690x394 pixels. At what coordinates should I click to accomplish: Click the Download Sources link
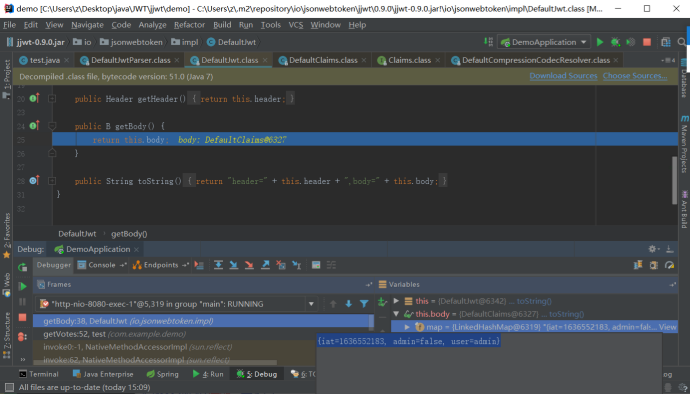coord(563,76)
